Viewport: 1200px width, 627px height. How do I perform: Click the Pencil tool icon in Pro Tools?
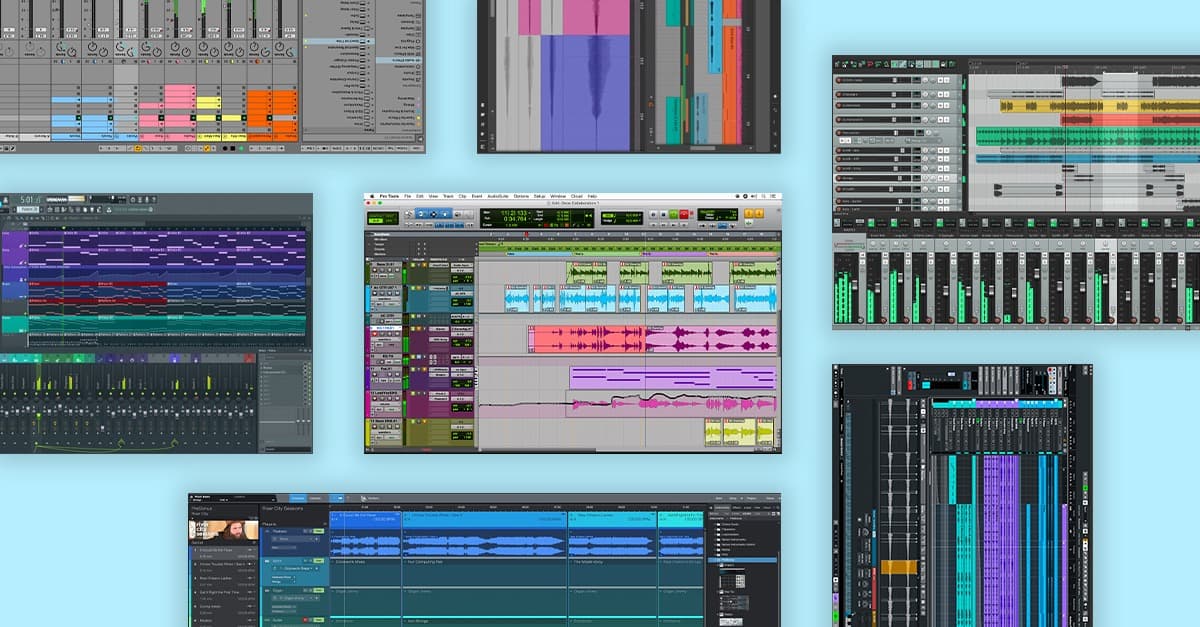[x=469, y=214]
